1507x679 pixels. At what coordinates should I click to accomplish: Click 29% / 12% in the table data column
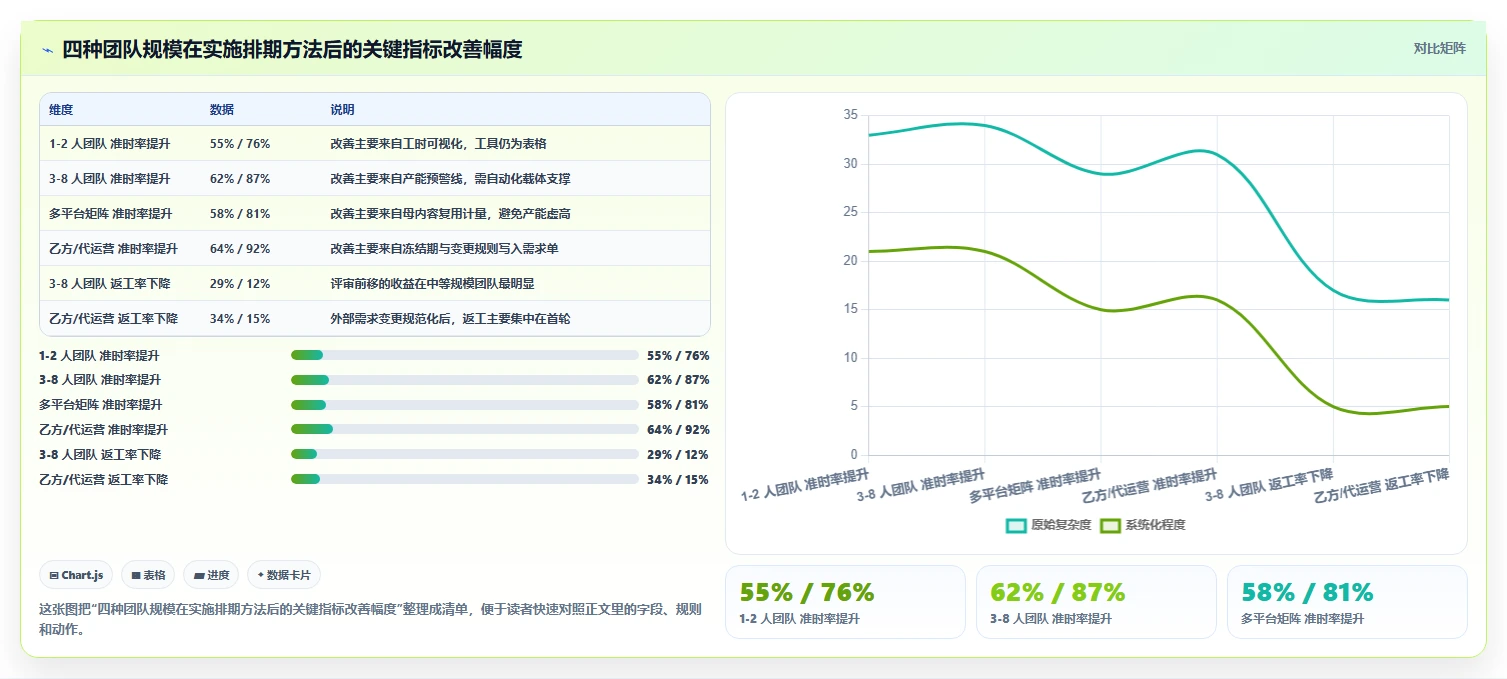[240, 283]
